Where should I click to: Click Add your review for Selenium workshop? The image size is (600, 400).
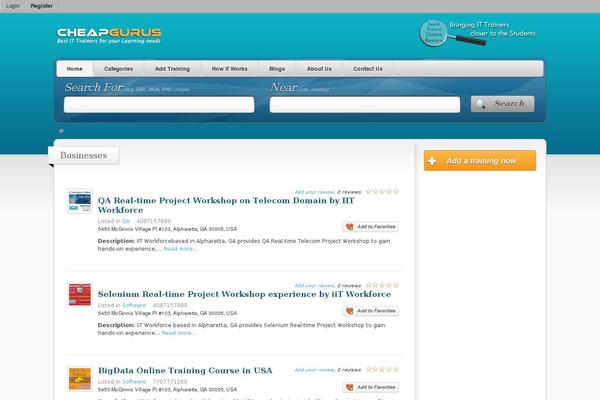[315, 286]
